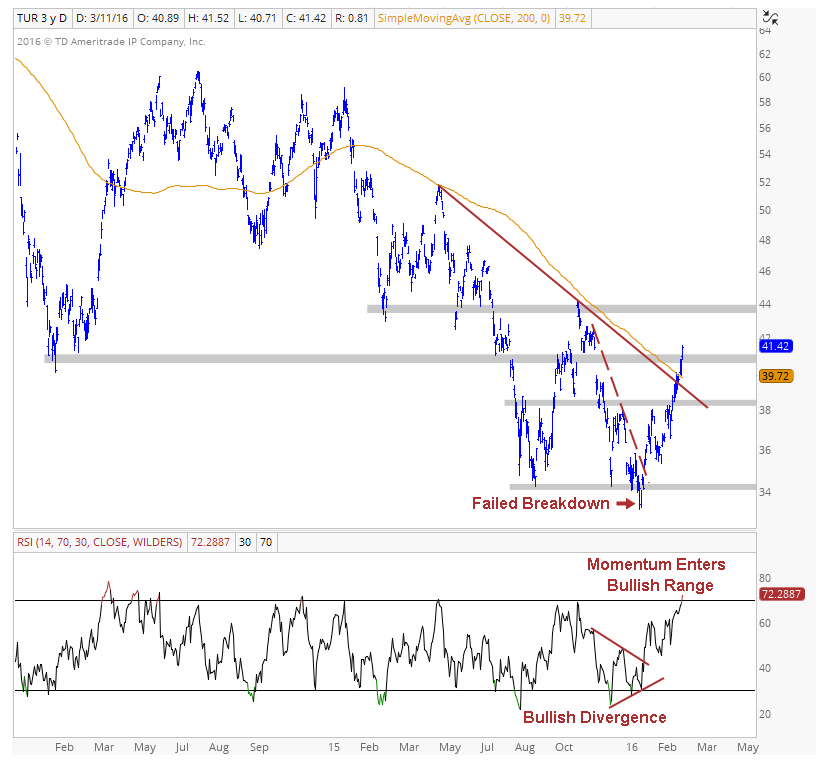Click the chart resize icon at top right
823x762 pixels.
(771, 18)
